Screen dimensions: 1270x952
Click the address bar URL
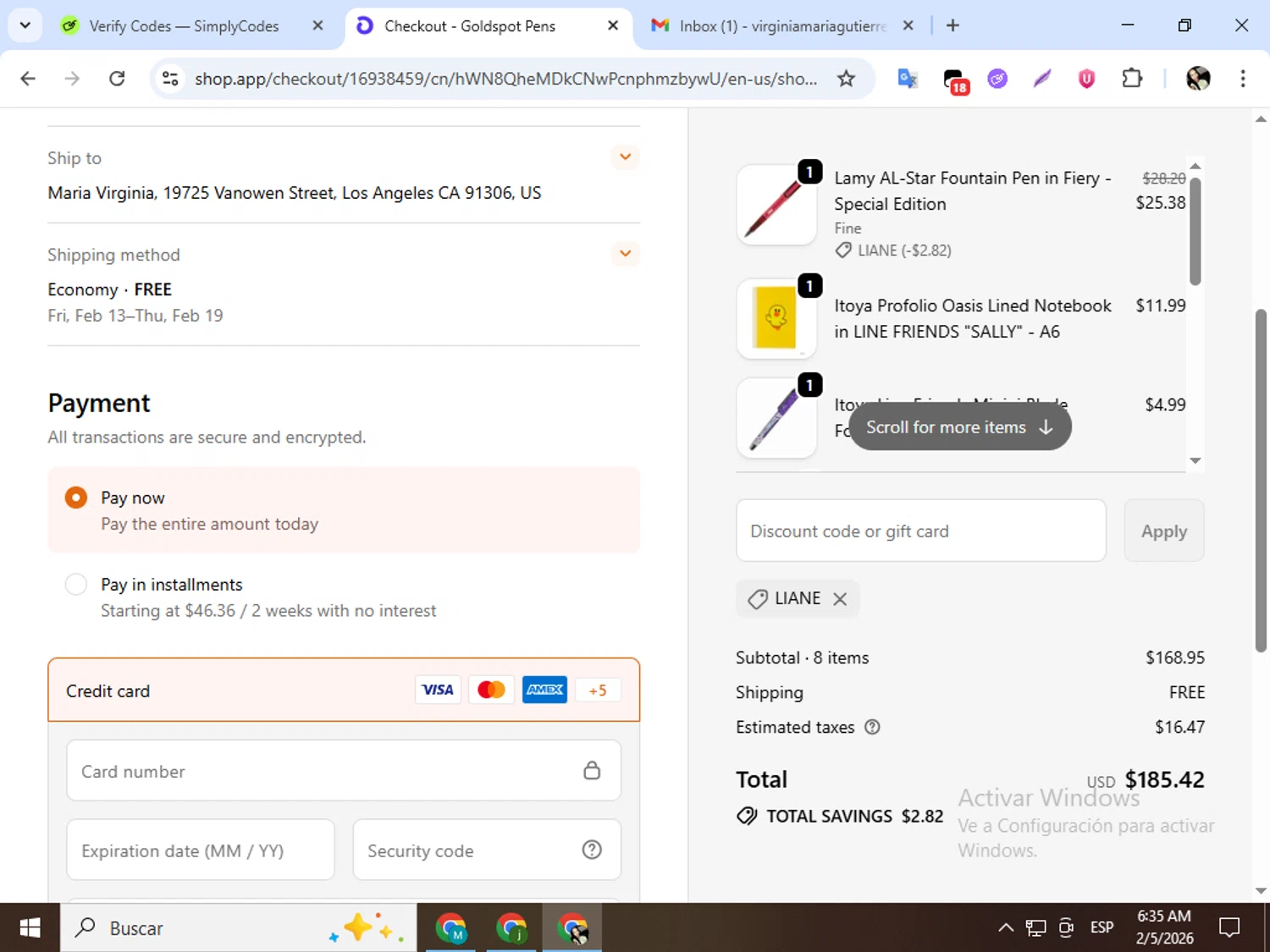coord(505,79)
